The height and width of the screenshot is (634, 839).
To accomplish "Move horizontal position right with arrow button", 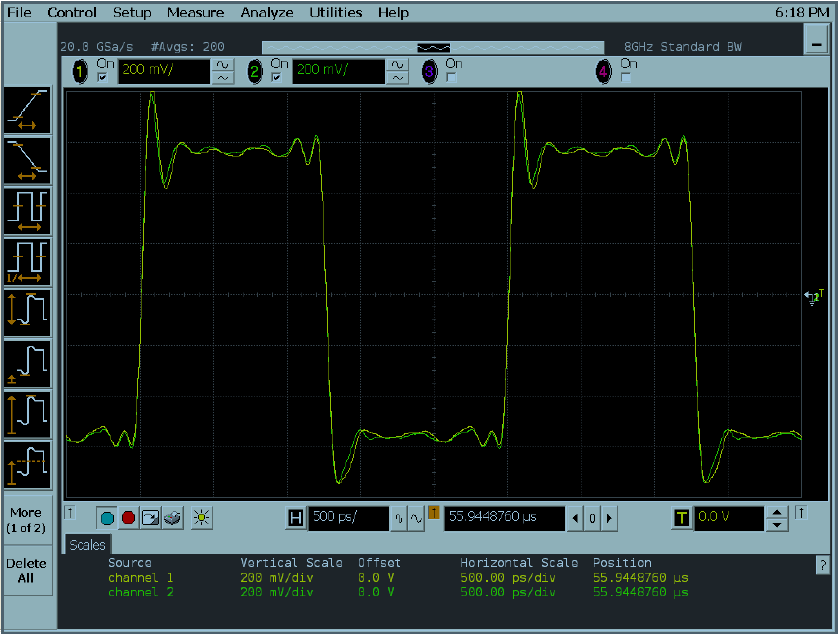I will [x=609, y=518].
